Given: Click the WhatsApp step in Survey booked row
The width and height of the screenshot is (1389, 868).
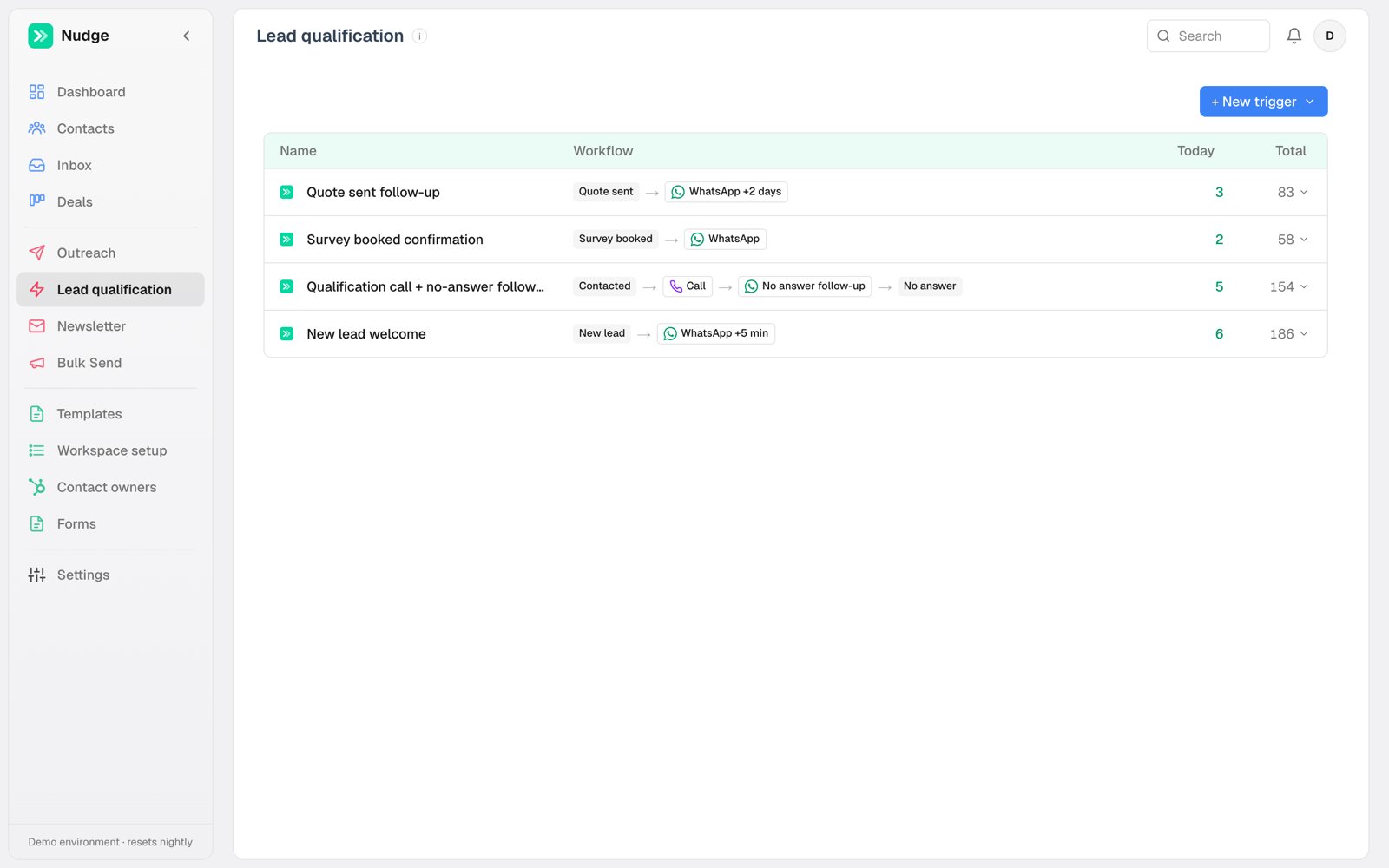Looking at the screenshot, I should (x=725, y=239).
